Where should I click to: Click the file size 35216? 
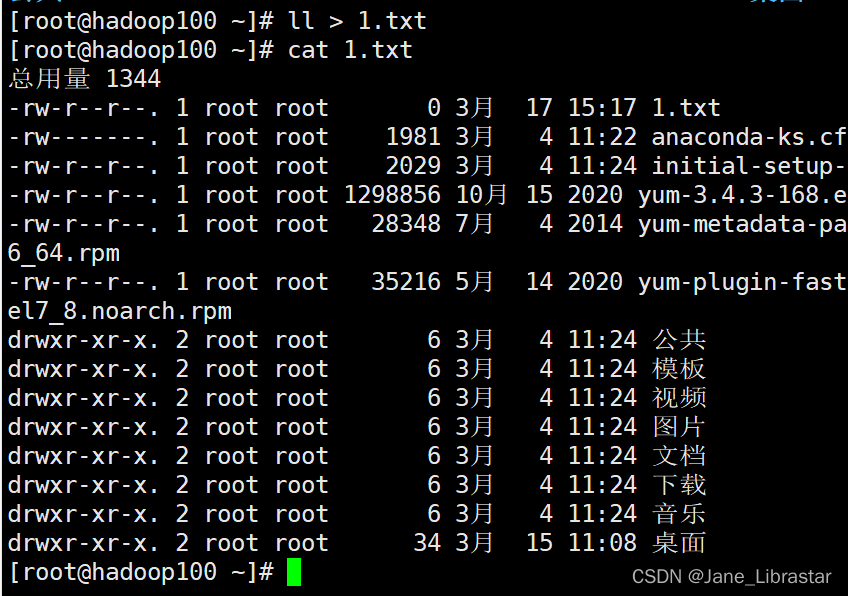pyautogui.click(x=406, y=282)
